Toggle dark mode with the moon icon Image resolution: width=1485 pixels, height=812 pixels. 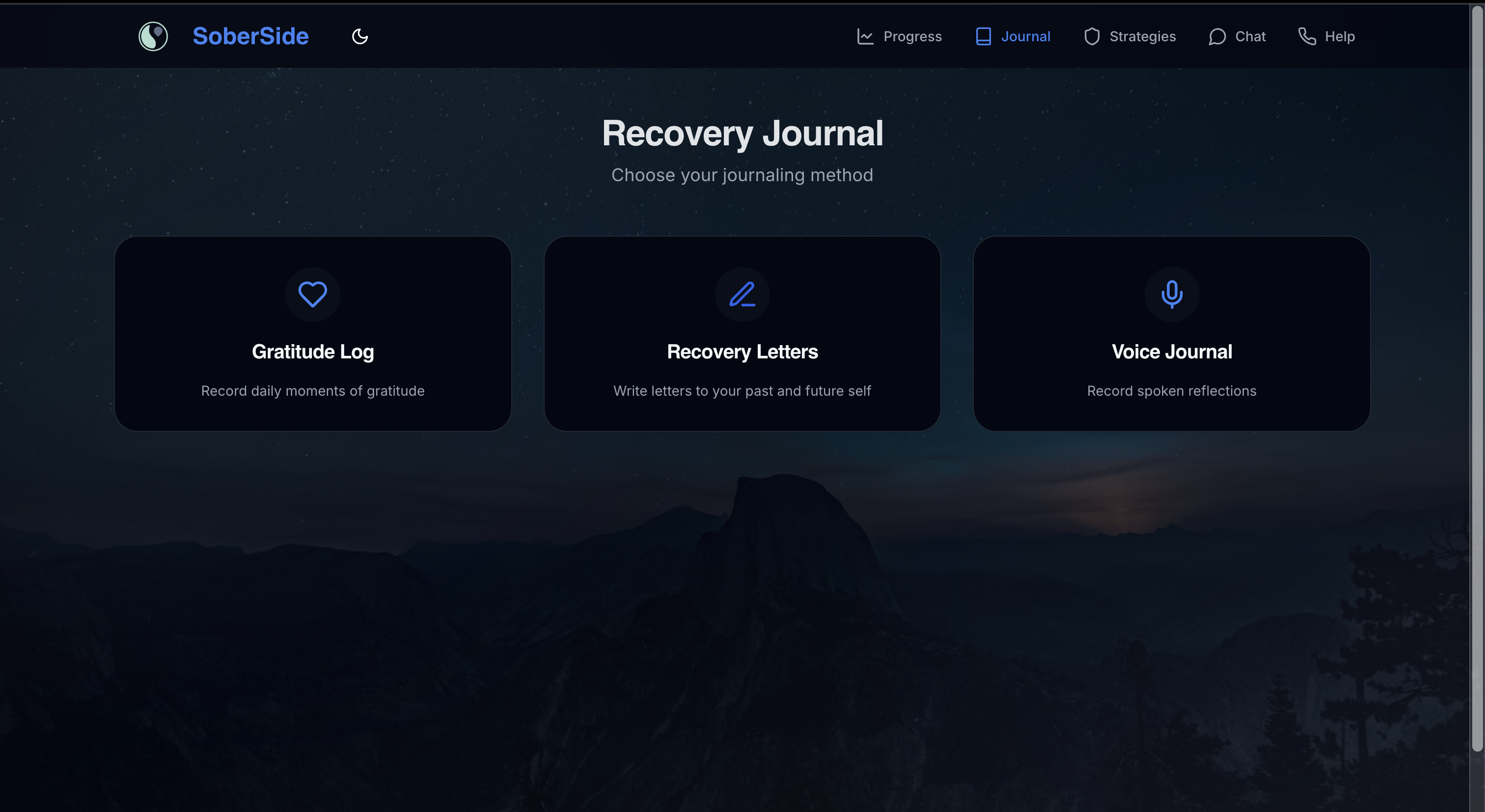pos(360,36)
